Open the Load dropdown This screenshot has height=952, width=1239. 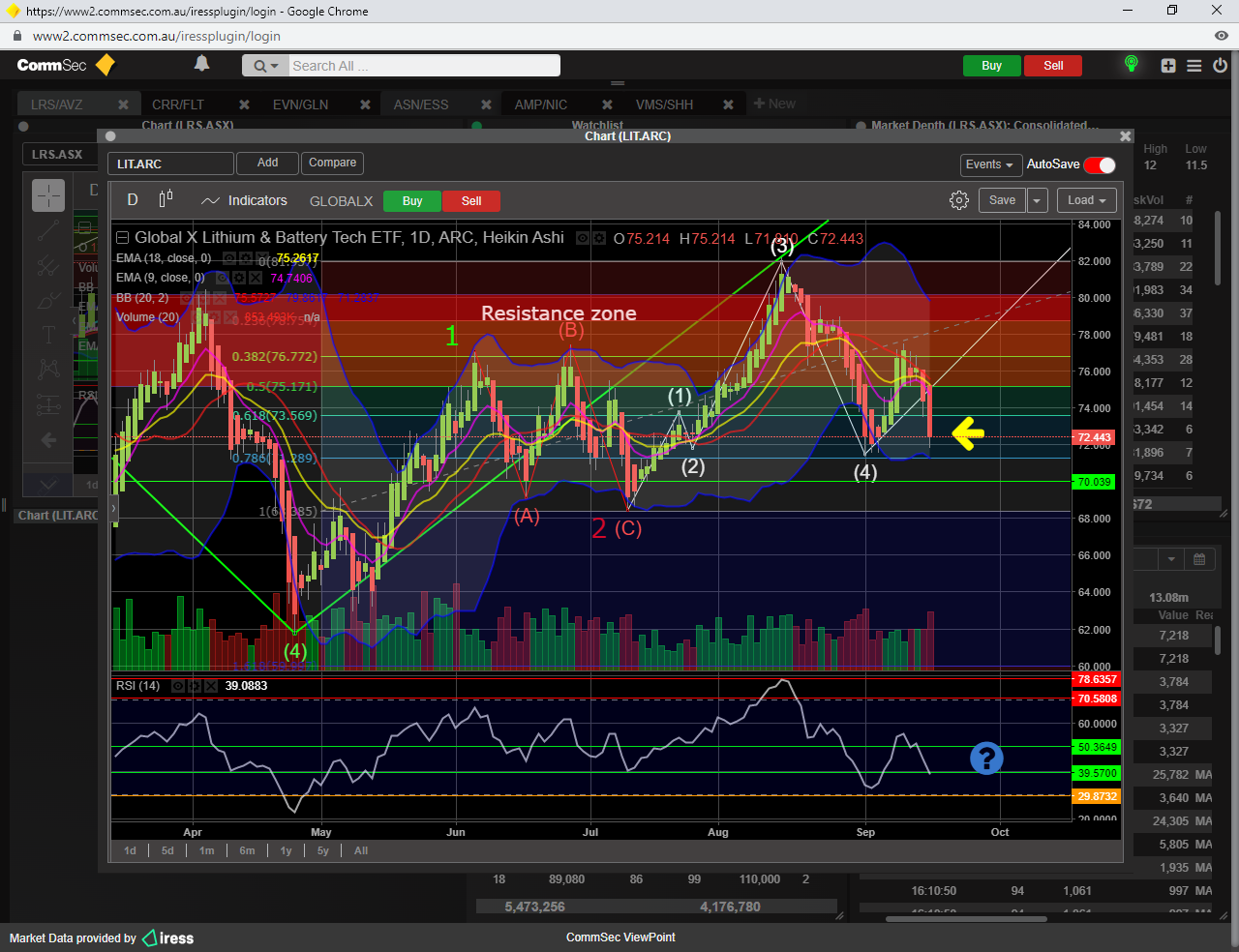click(x=1087, y=200)
